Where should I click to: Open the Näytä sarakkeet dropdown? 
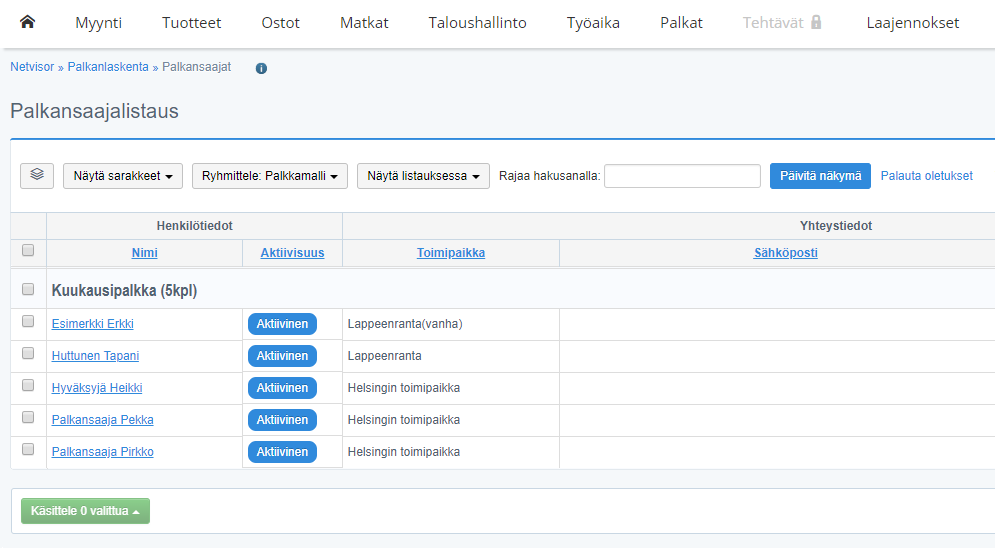coord(123,176)
